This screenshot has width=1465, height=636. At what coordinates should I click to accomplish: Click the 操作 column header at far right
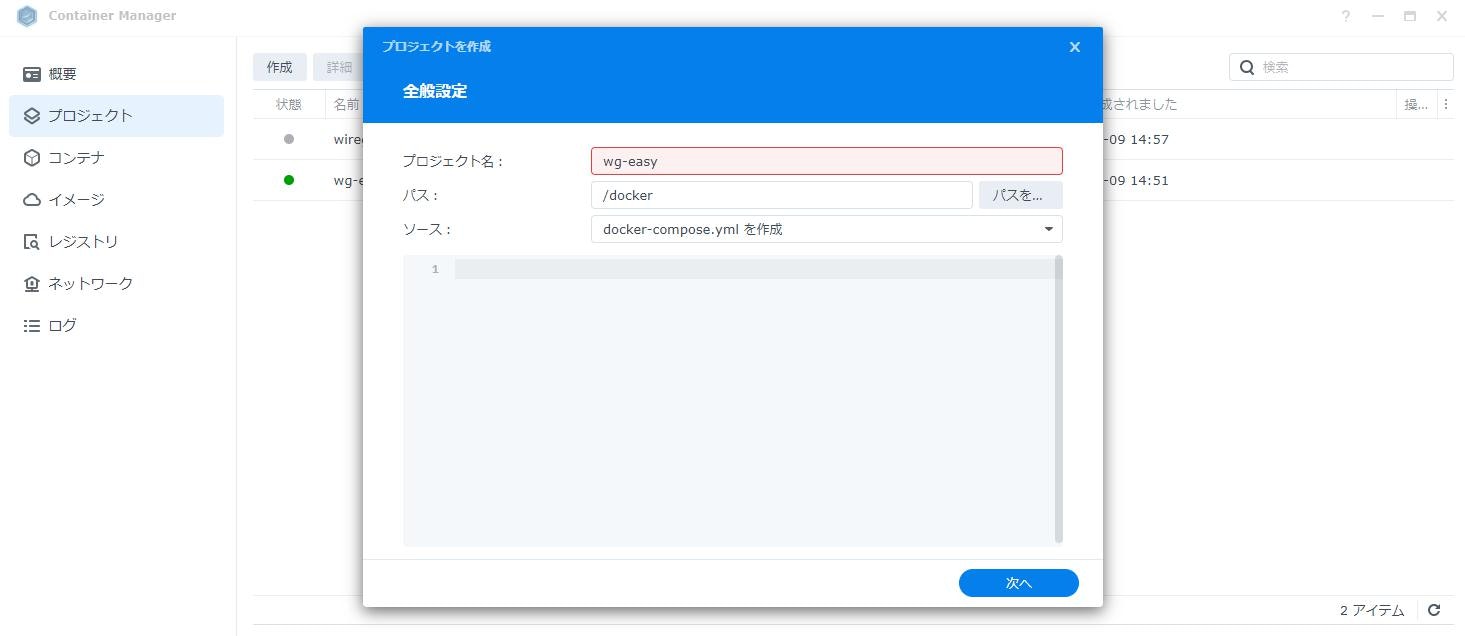tap(1417, 104)
